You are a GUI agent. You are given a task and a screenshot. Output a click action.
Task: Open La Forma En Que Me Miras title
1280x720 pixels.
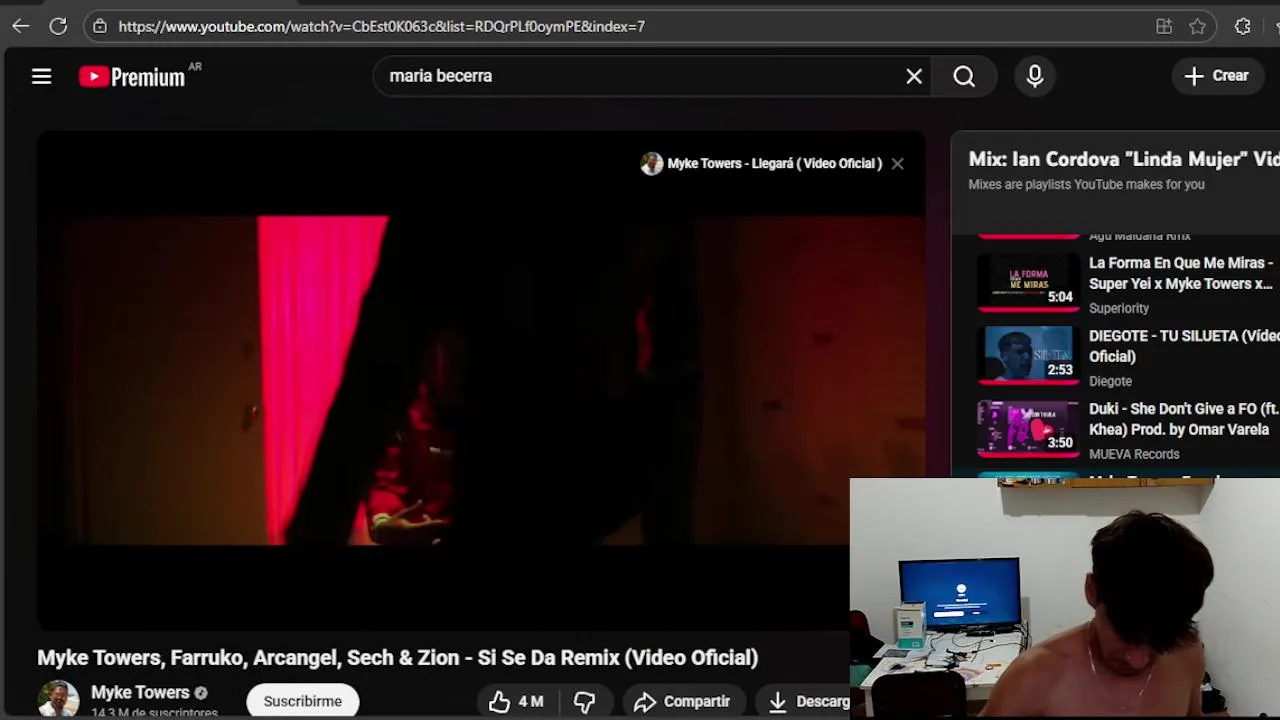click(1181, 273)
